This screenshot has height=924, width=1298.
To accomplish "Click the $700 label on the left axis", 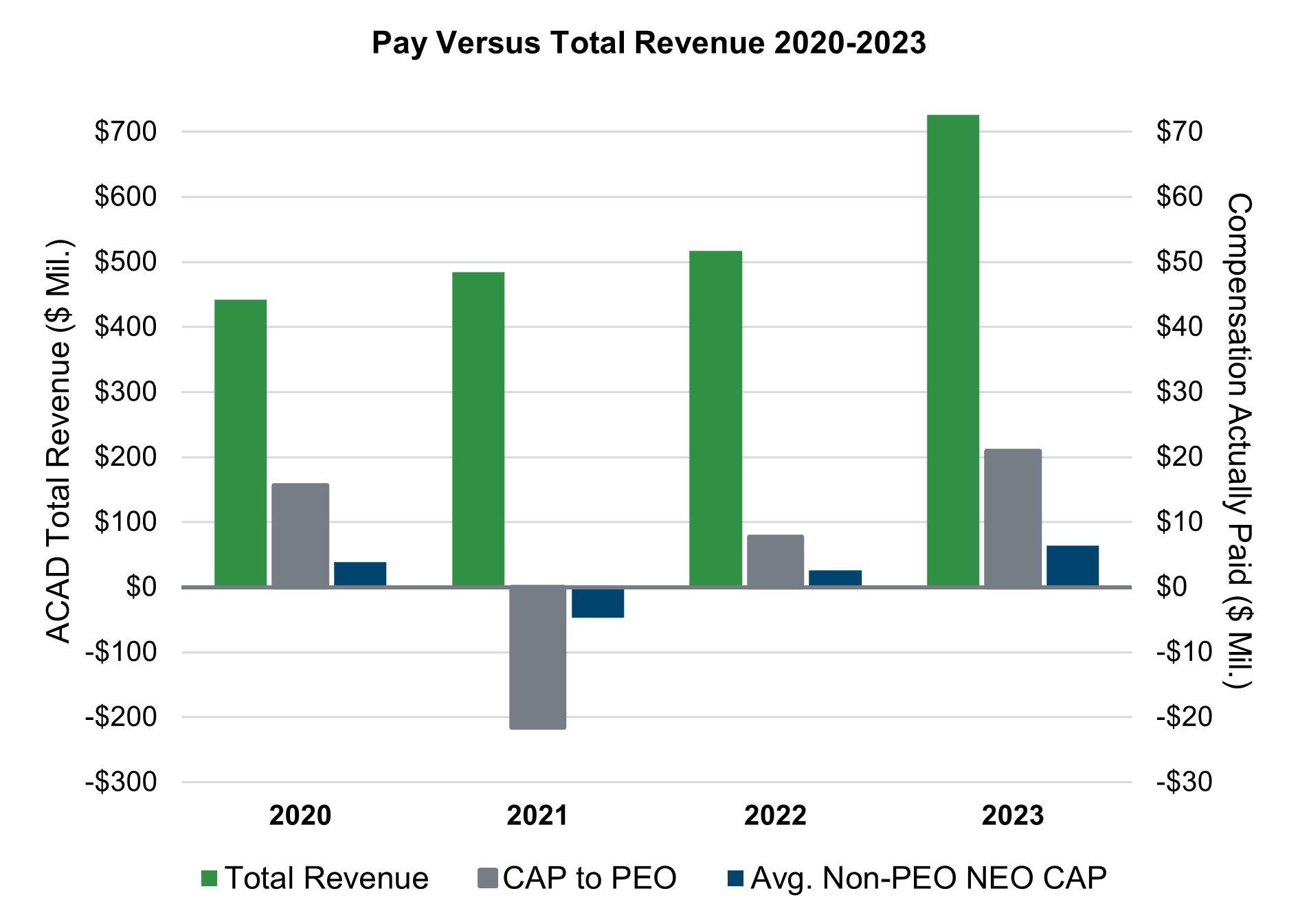I will coord(126,131).
